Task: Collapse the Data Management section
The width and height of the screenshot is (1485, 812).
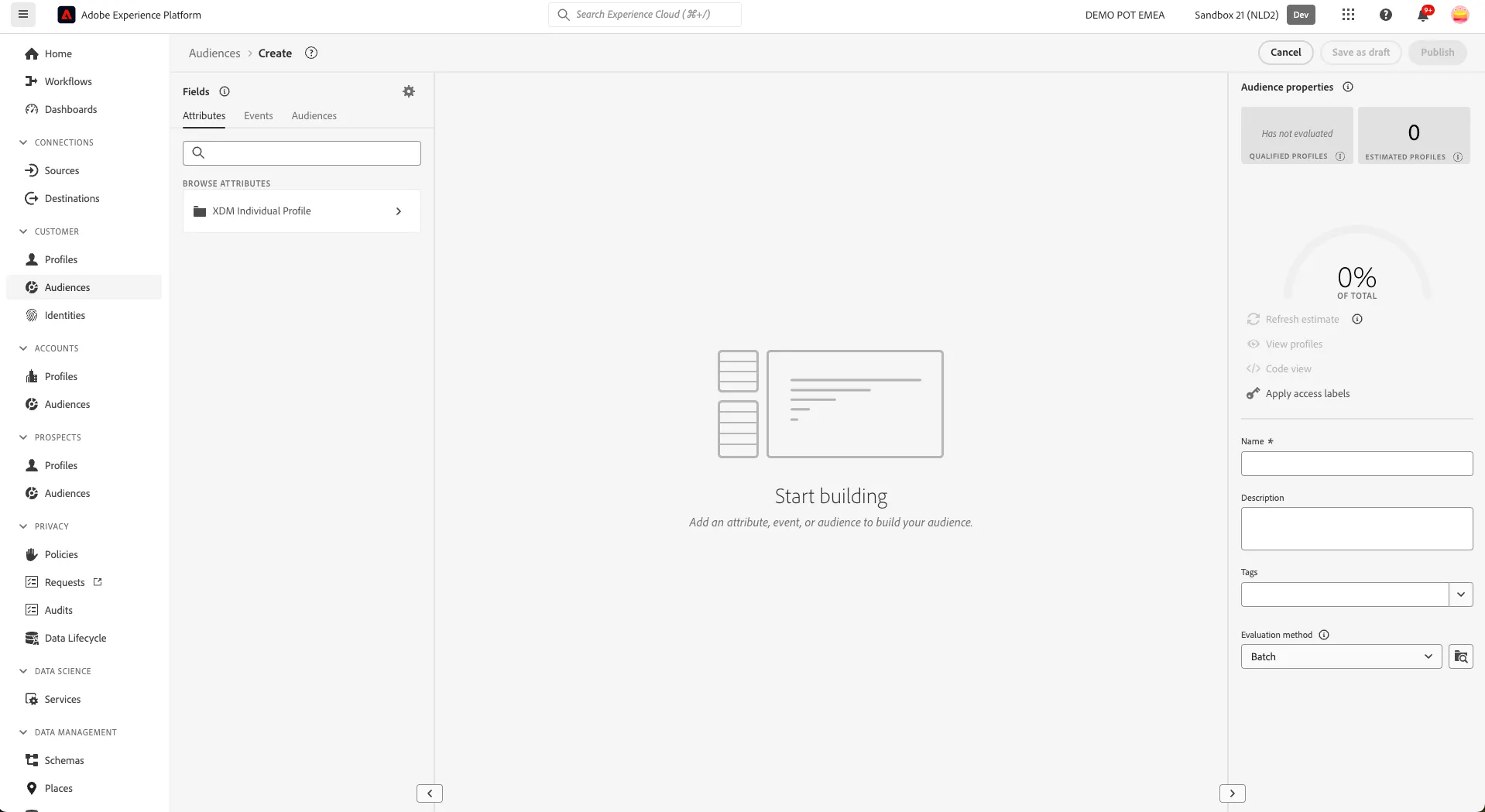Action: click(23, 732)
